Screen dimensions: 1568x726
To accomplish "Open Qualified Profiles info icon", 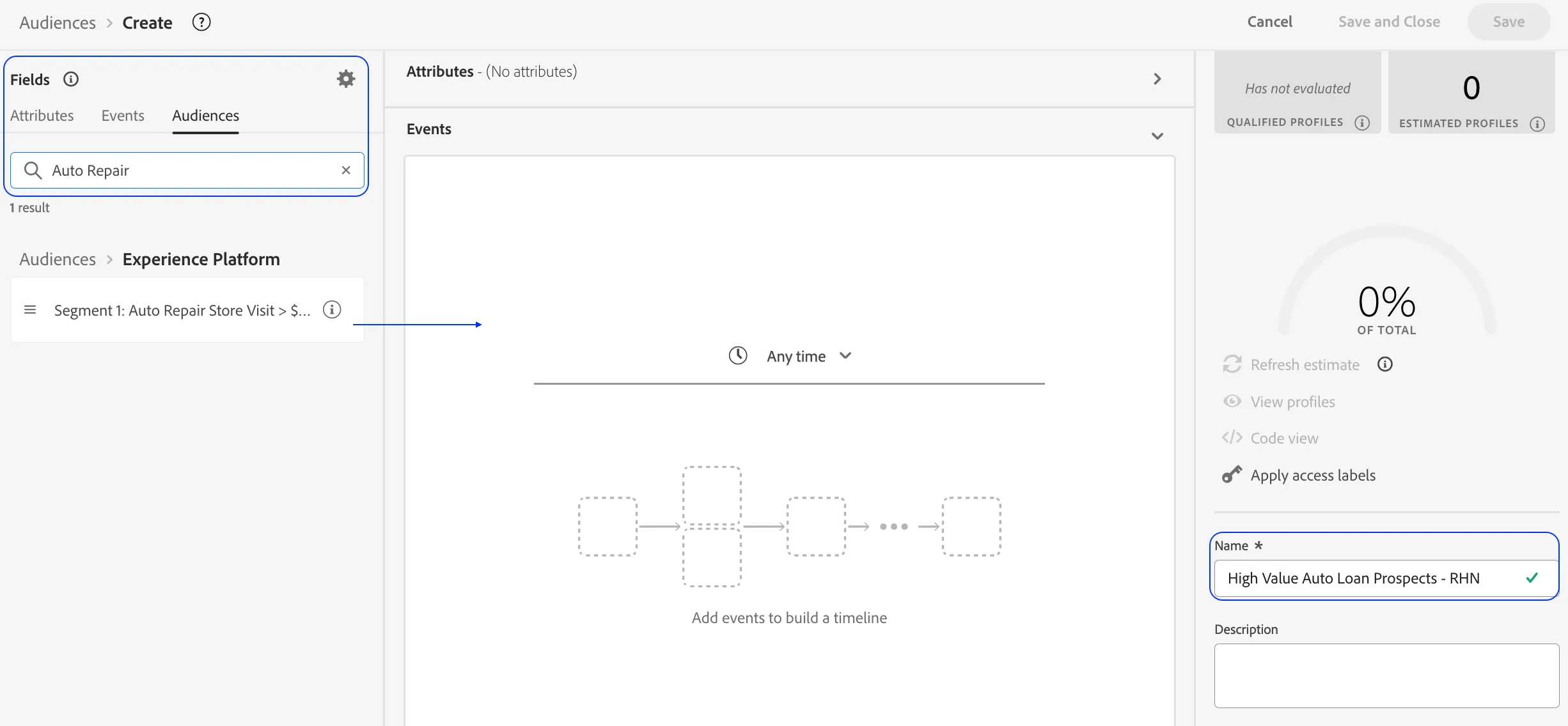I will (1362, 123).
